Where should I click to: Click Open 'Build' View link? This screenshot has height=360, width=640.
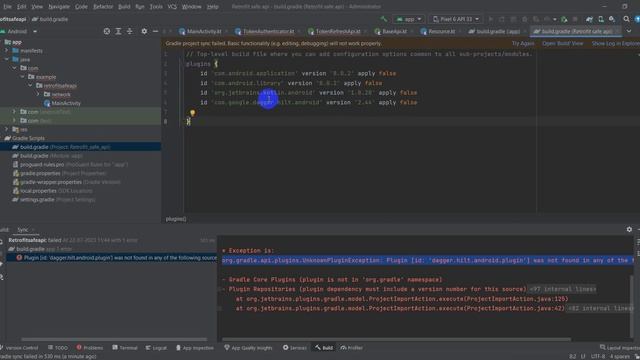(562, 43)
